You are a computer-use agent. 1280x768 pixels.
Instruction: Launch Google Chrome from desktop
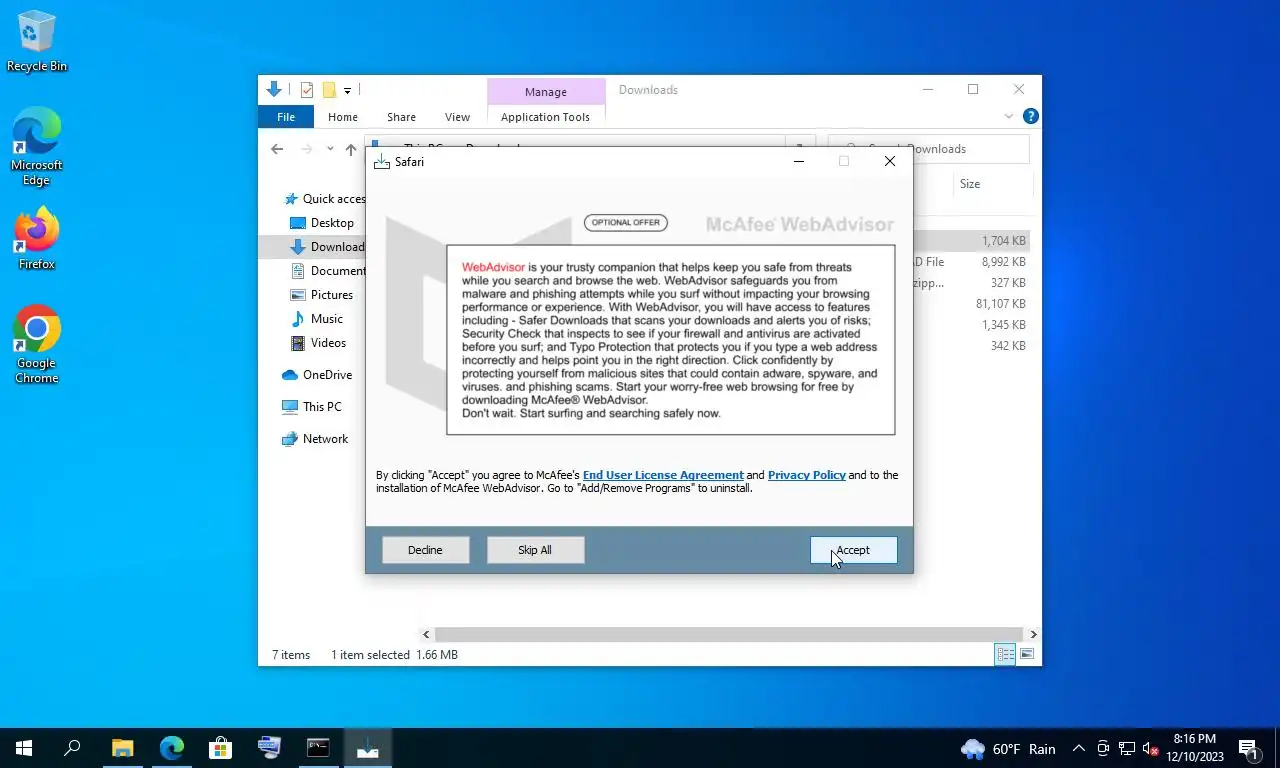point(37,344)
